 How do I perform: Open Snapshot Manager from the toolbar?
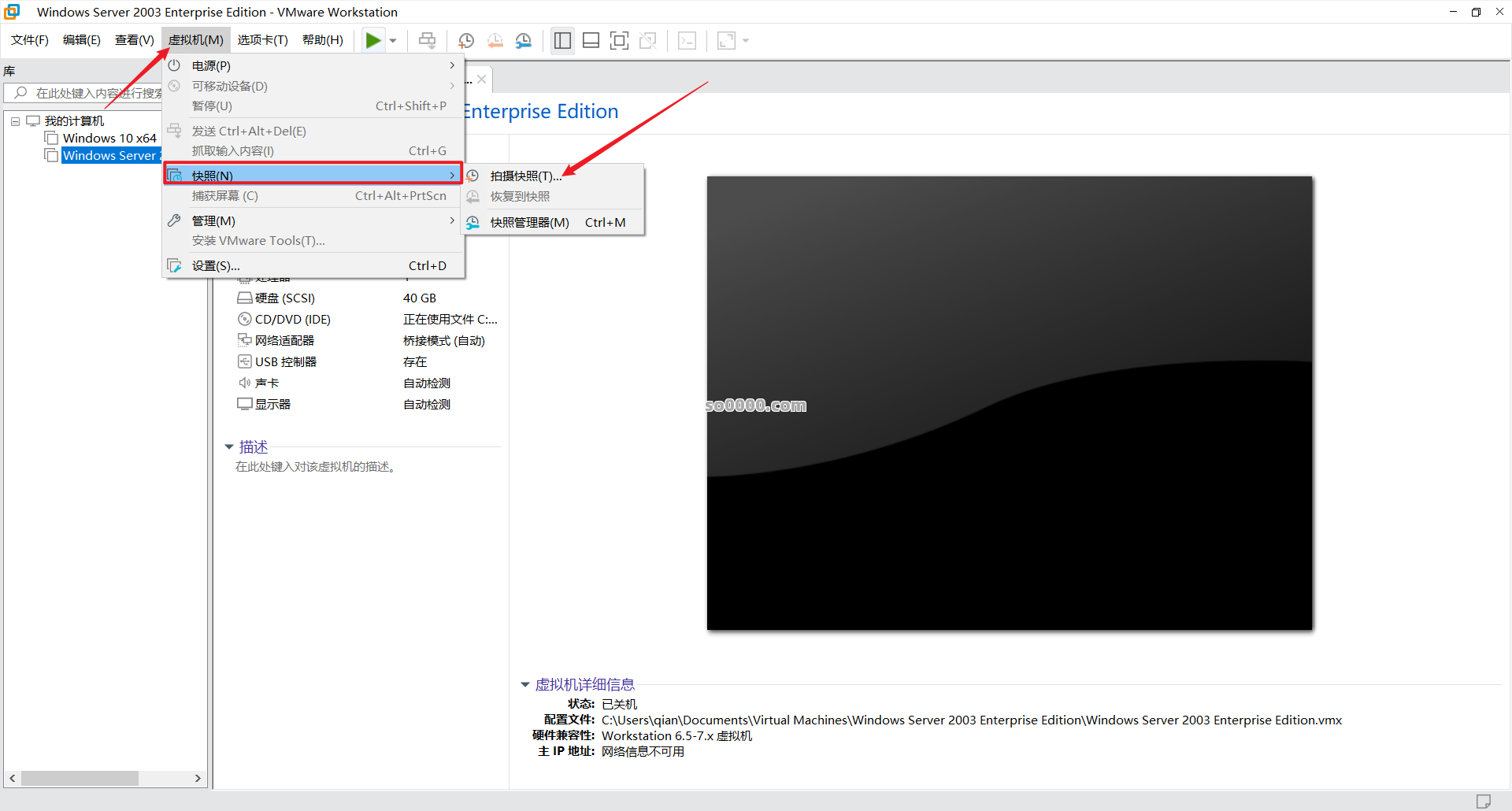pos(524,40)
